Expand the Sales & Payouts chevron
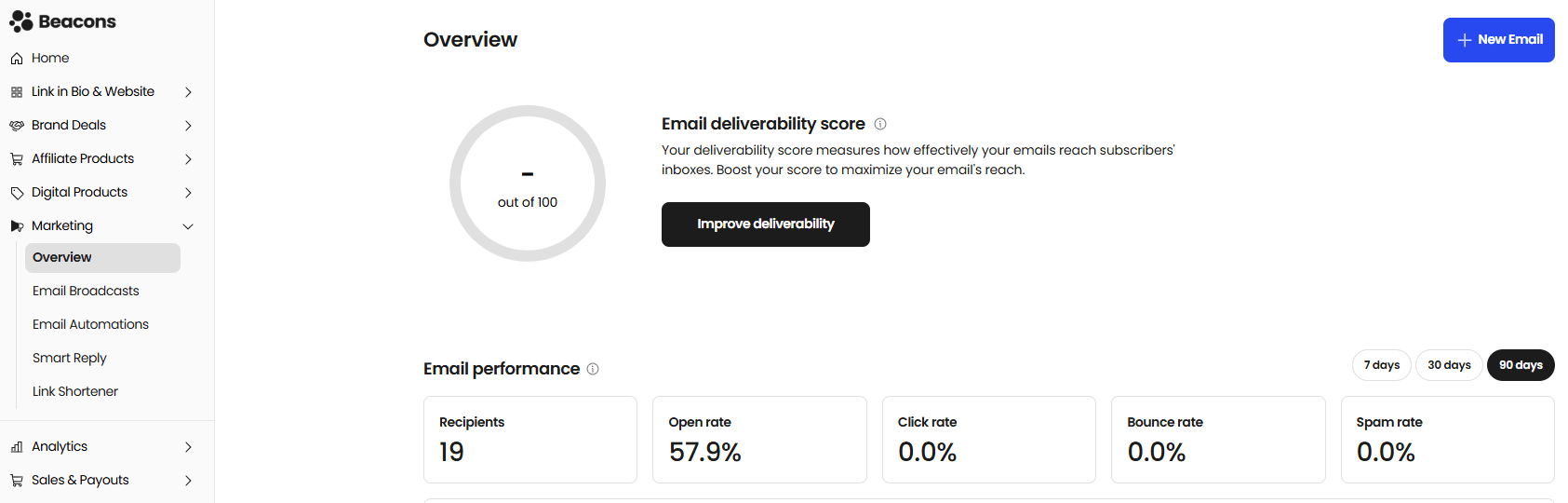This screenshot has height=503, width=1568. 188,481
